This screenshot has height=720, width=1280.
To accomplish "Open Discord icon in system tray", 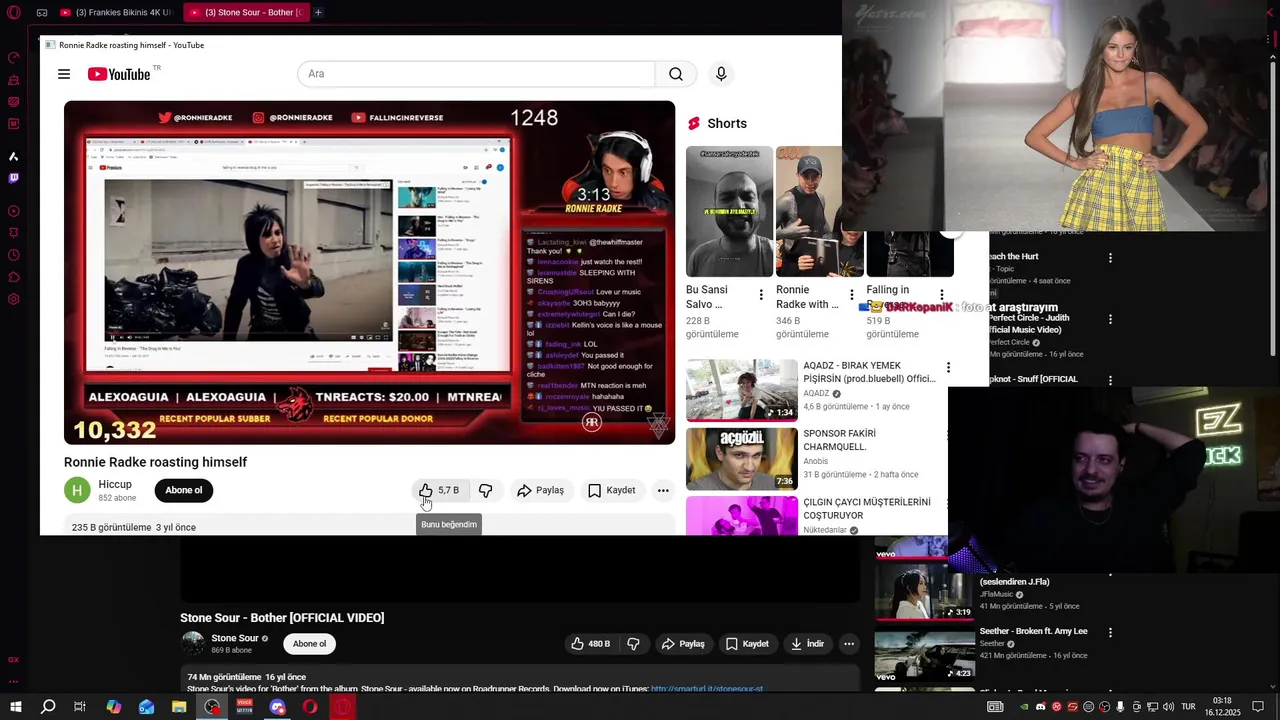I will tap(1040, 707).
